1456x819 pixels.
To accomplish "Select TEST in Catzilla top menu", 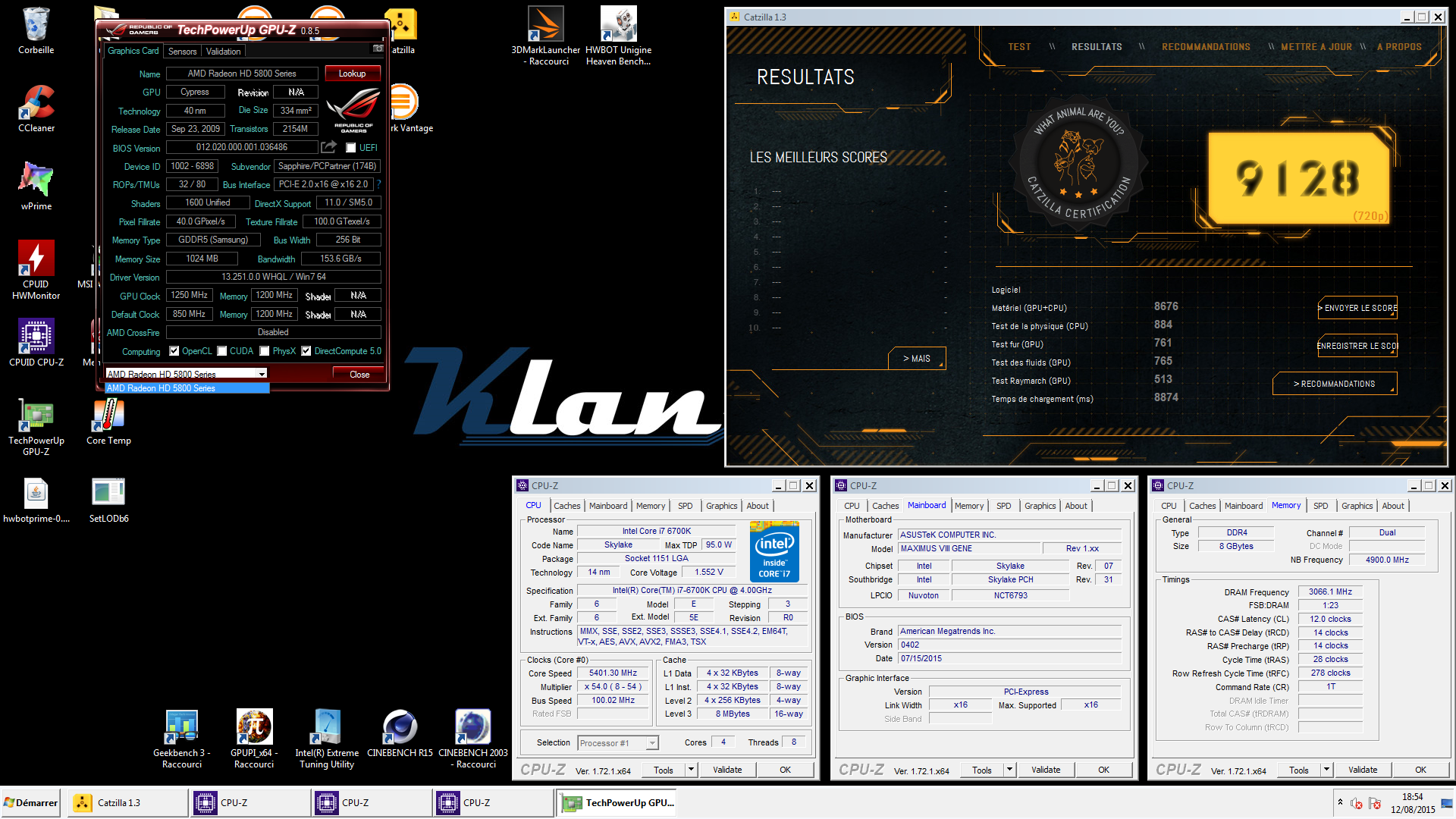I will [1019, 47].
